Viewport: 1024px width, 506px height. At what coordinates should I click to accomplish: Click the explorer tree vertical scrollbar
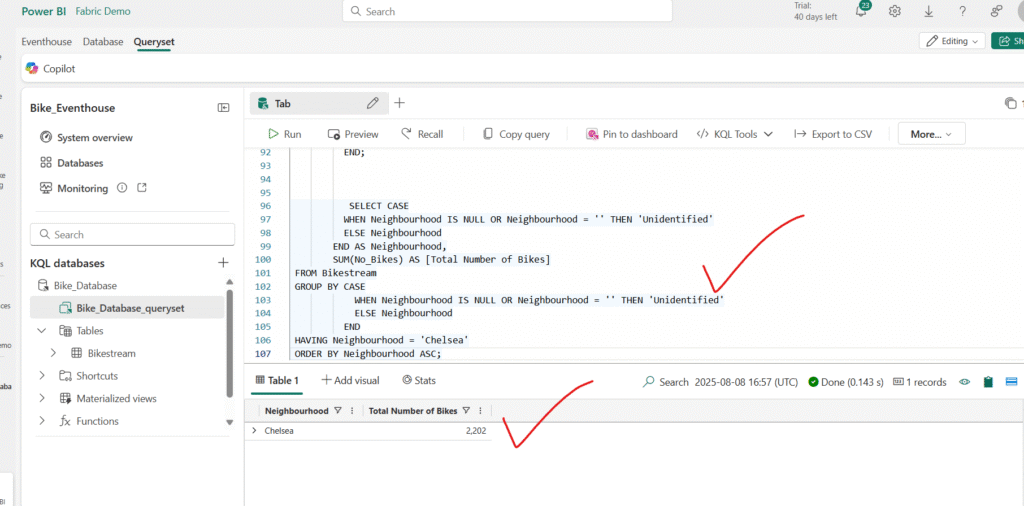pos(230,343)
